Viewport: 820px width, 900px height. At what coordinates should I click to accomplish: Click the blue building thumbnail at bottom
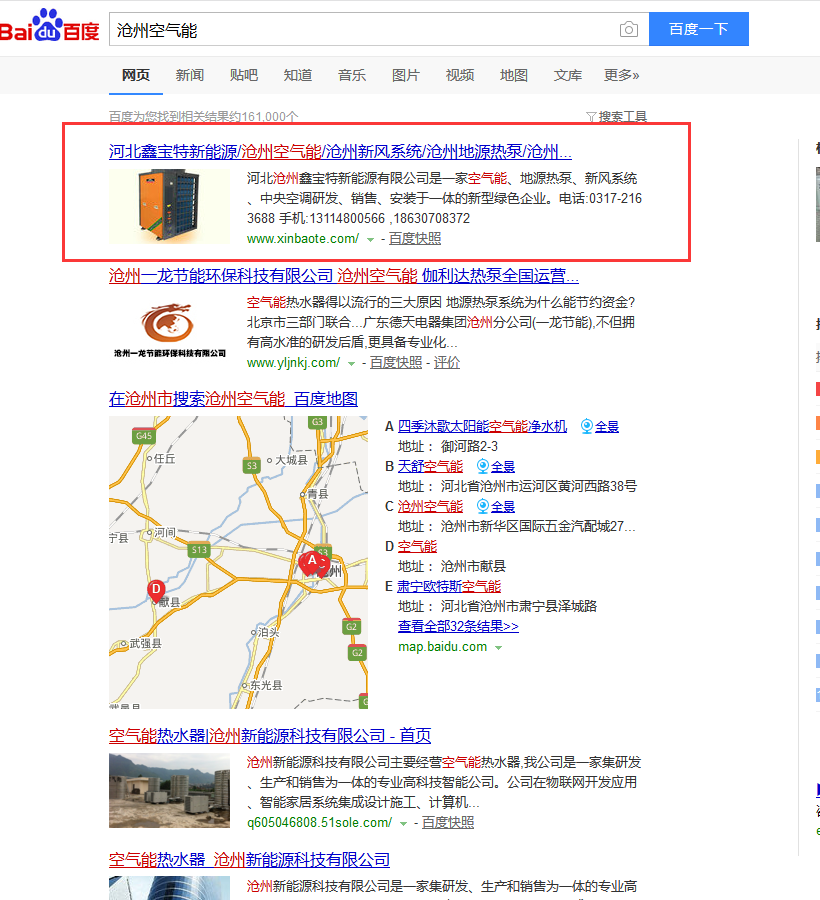169,888
